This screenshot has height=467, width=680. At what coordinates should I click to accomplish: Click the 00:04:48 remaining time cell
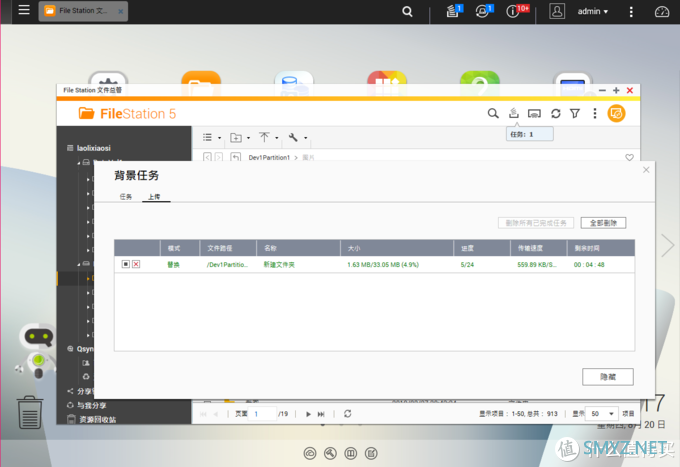[x=589, y=265]
